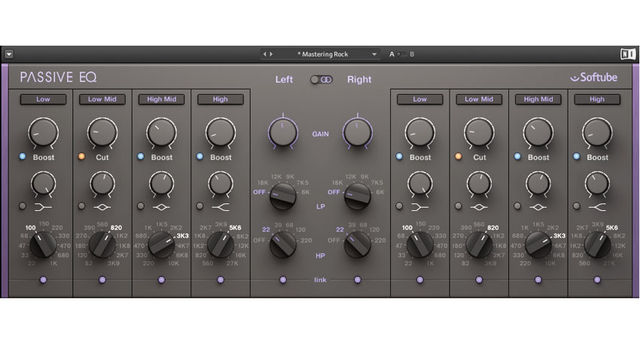Toggle the left High band Boost LED
The width and height of the screenshot is (640, 360).
point(200,156)
